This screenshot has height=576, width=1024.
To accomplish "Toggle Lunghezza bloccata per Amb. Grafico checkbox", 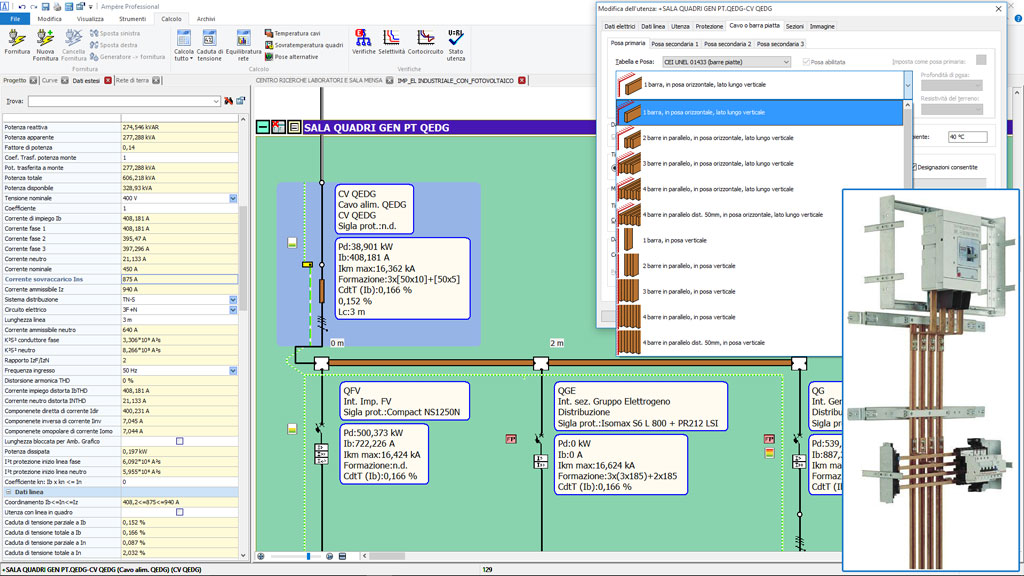I will (x=180, y=441).
